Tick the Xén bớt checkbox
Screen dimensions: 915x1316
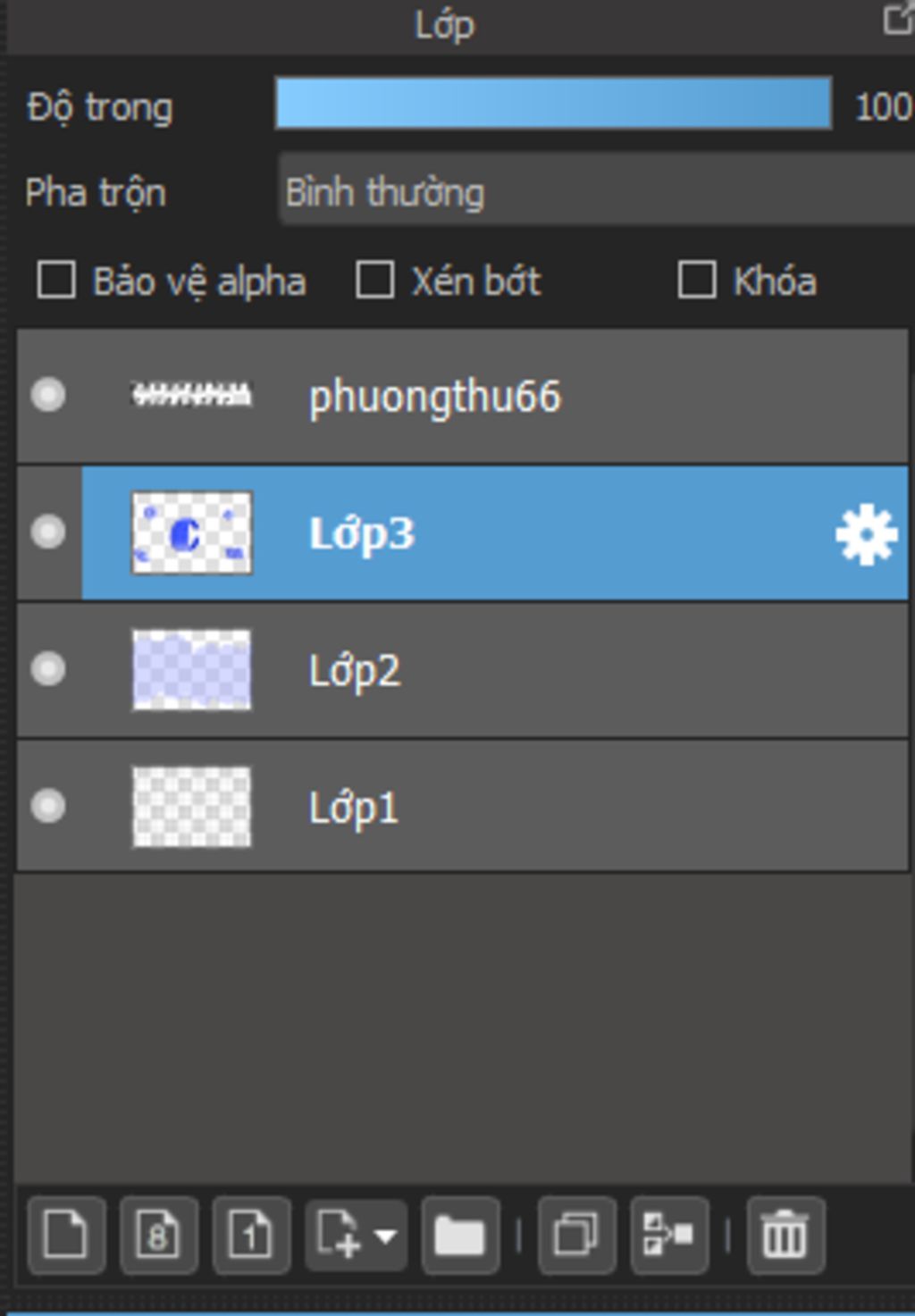(x=375, y=281)
